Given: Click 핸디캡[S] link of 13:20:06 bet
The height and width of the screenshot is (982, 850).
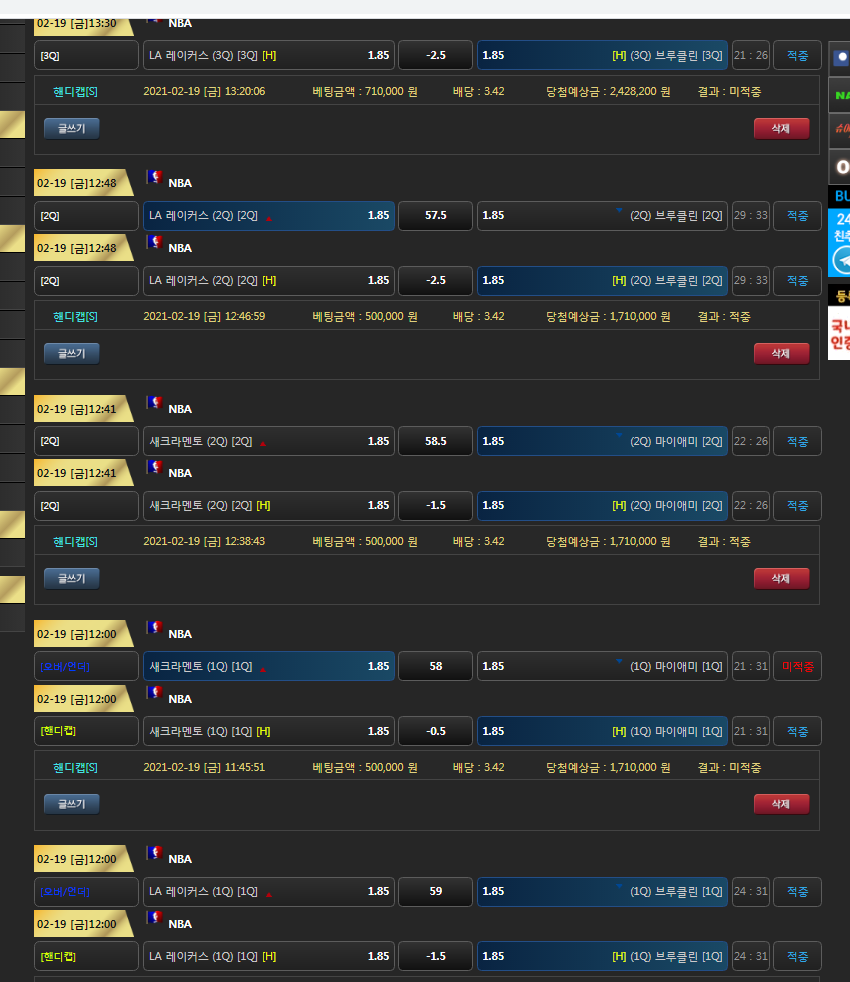Looking at the screenshot, I should [x=75, y=91].
